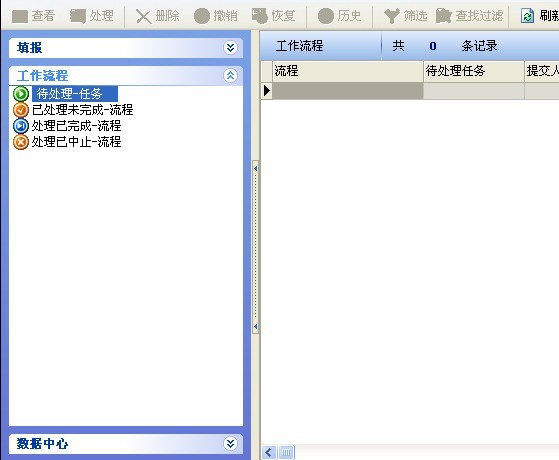
Task: Click the refresh icon in the toolbar
Action: pyautogui.click(x=527, y=16)
